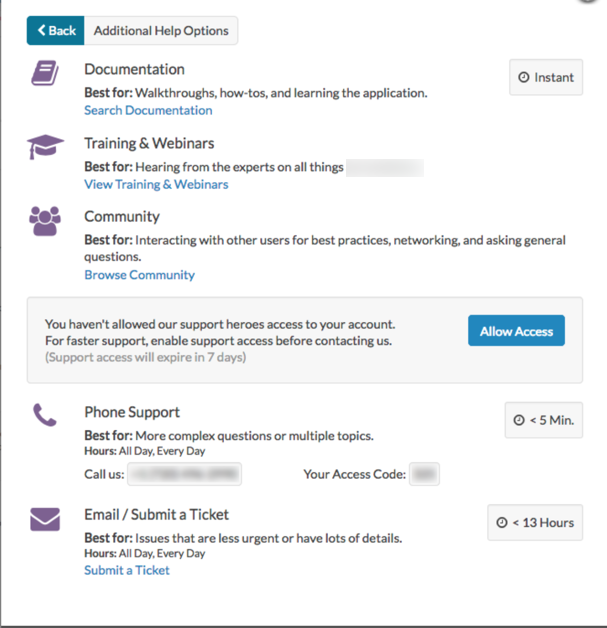The width and height of the screenshot is (607, 628).
Task: Click the blurred Call us phone number
Action: 186,474
